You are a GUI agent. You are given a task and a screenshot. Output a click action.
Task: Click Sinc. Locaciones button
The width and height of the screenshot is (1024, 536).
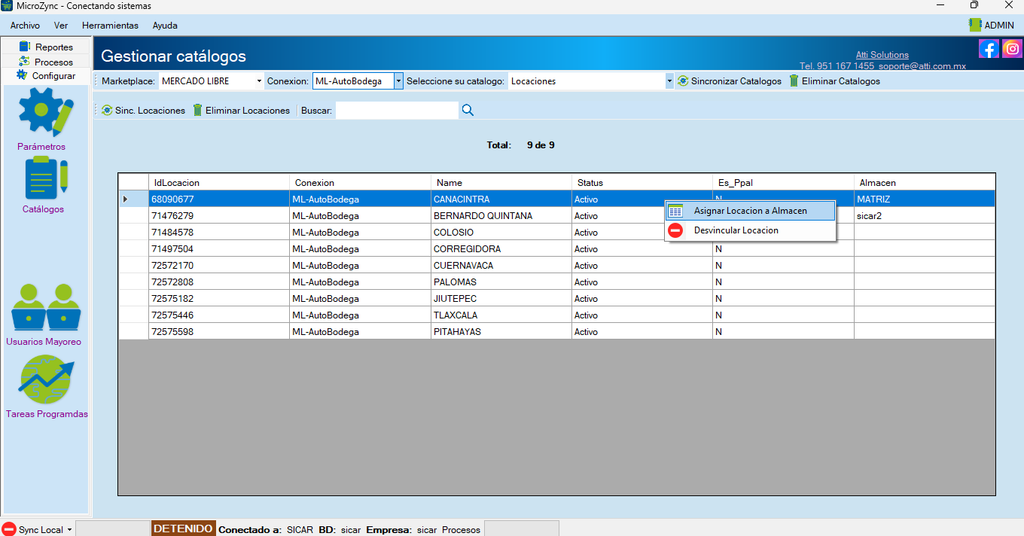(x=144, y=110)
